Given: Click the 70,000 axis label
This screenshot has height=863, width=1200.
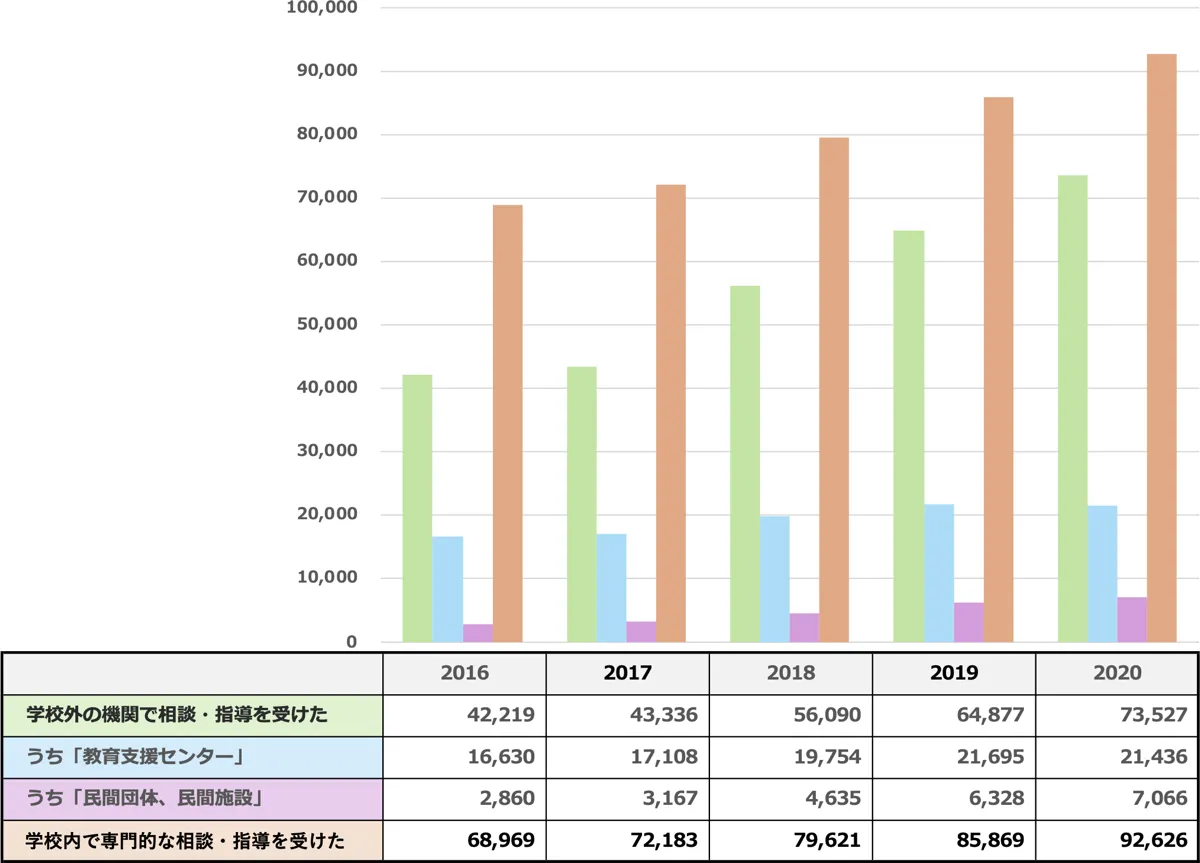Looking at the screenshot, I should pos(326,198).
